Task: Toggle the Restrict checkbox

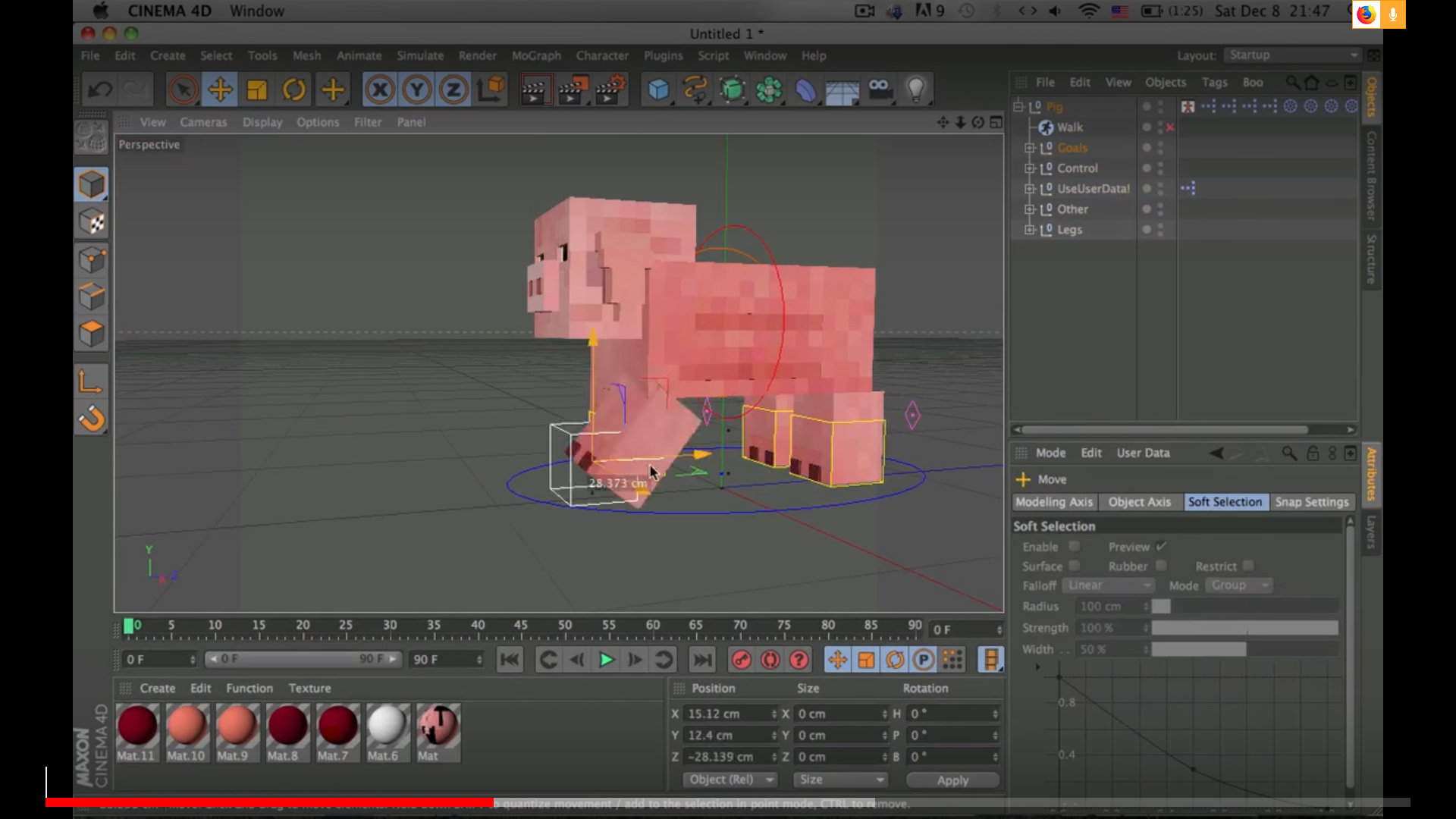Action: pos(1248,566)
